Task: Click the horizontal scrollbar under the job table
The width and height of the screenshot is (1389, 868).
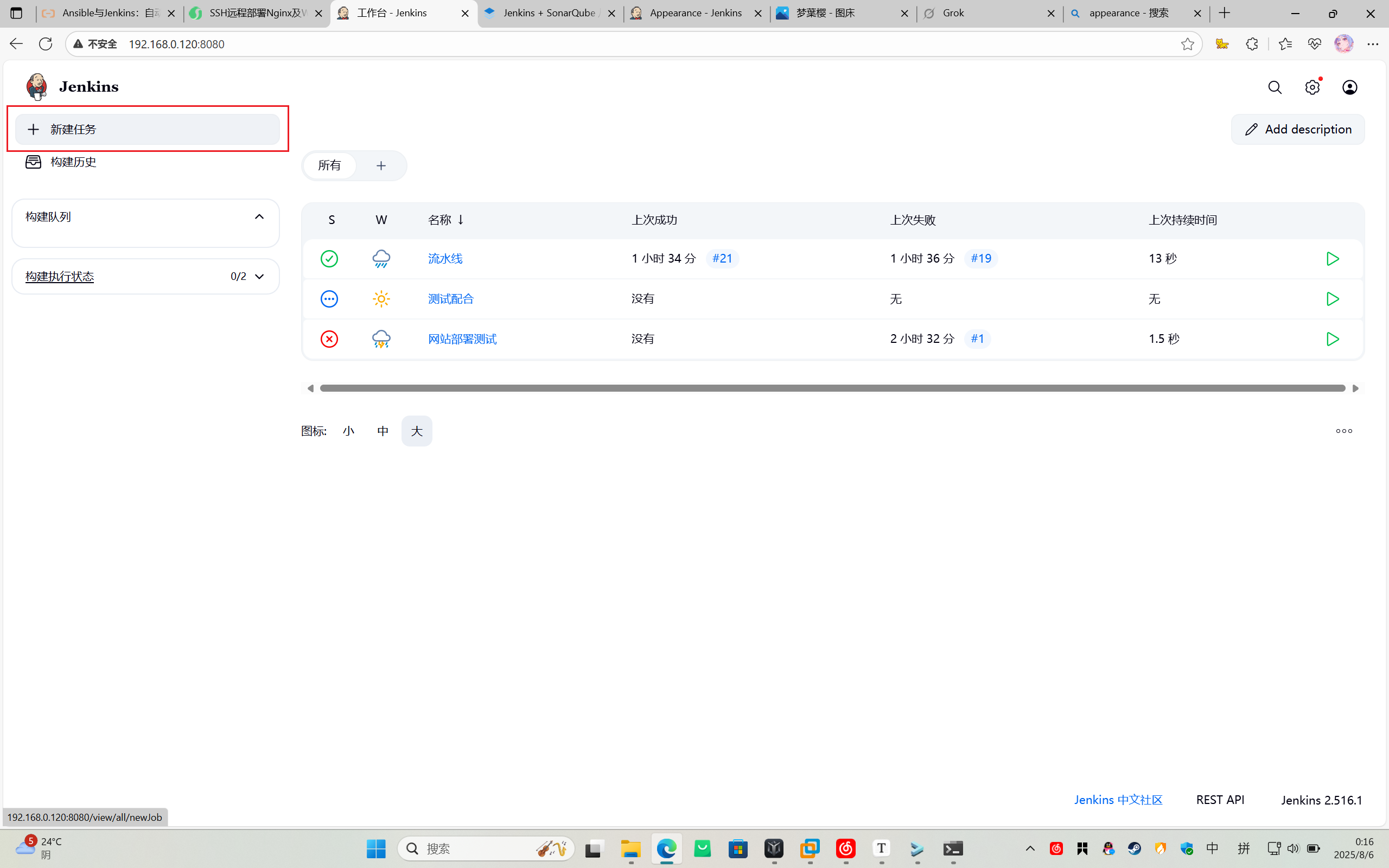Action: 832,388
